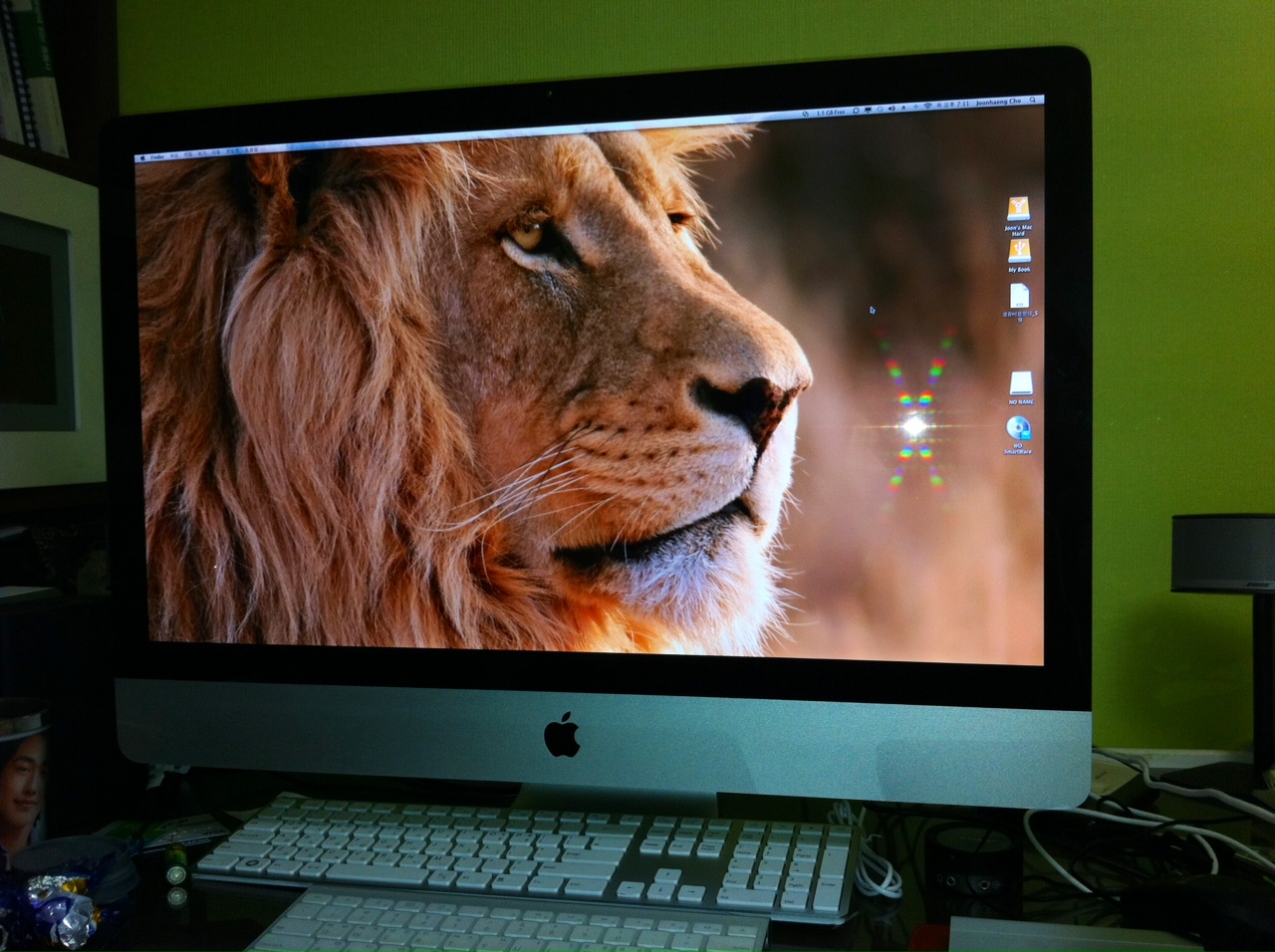
Task: Open the display mirroring menu icon
Action: pos(870,109)
